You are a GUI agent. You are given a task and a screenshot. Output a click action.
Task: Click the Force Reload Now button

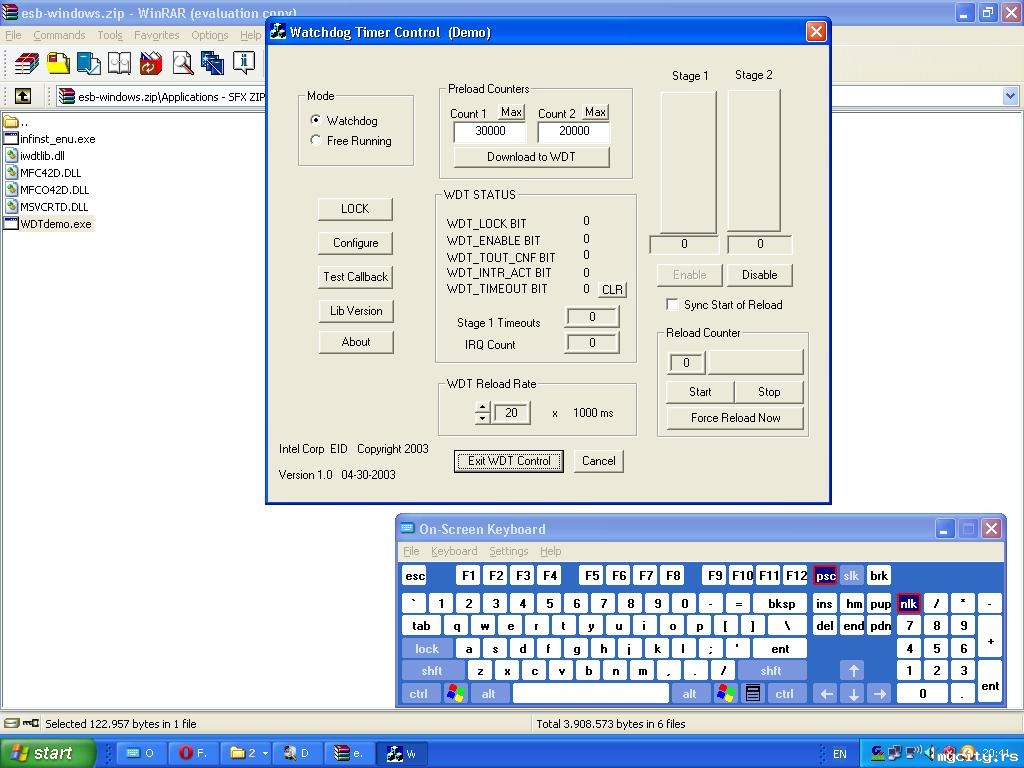(735, 418)
